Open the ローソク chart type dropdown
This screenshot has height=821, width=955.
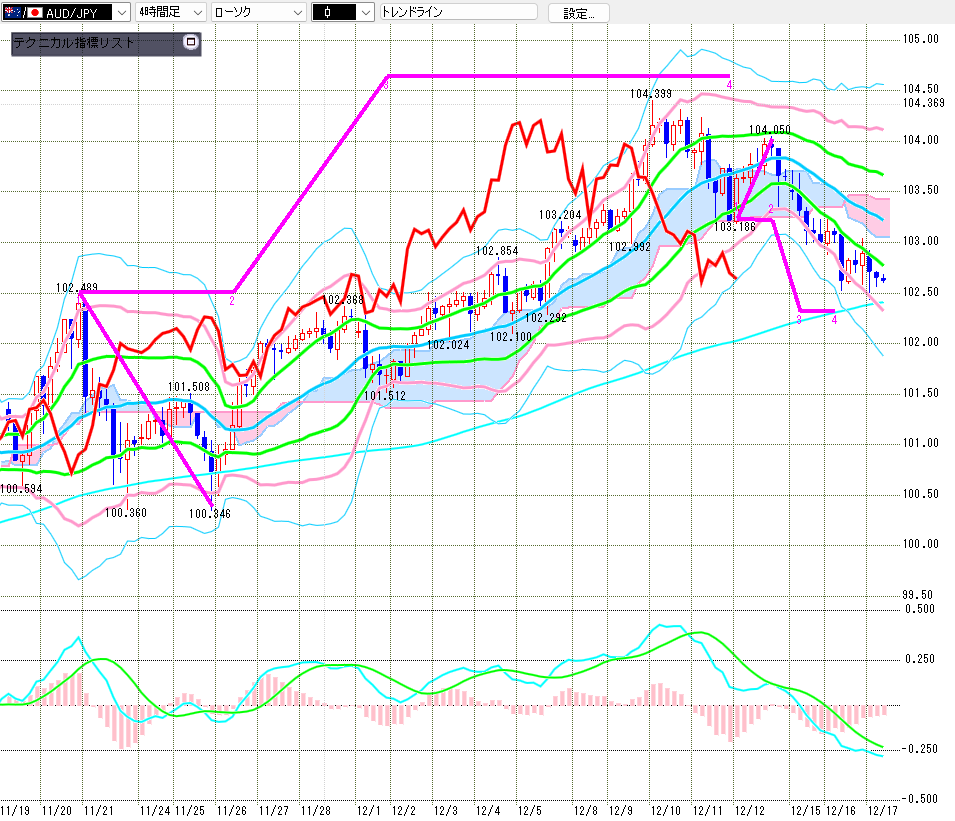pyautogui.click(x=296, y=12)
